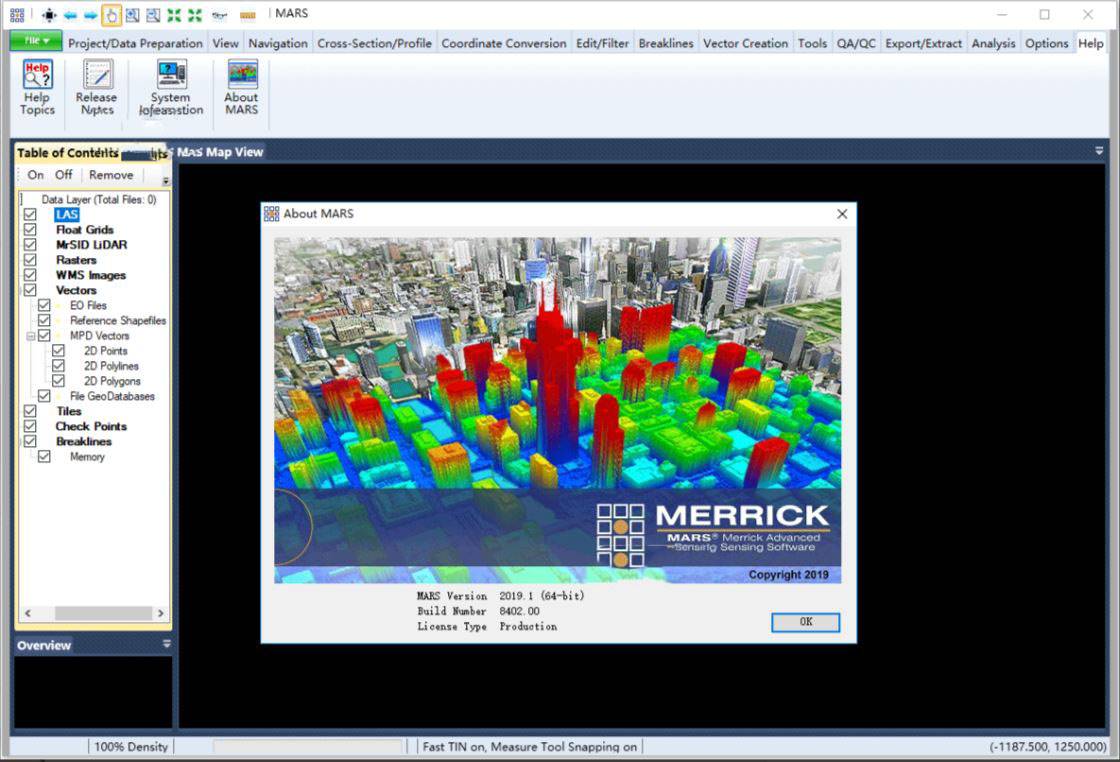Viewport: 1120px width, 762px height.
Task: Open Help Topics
Action: [37, 87]
